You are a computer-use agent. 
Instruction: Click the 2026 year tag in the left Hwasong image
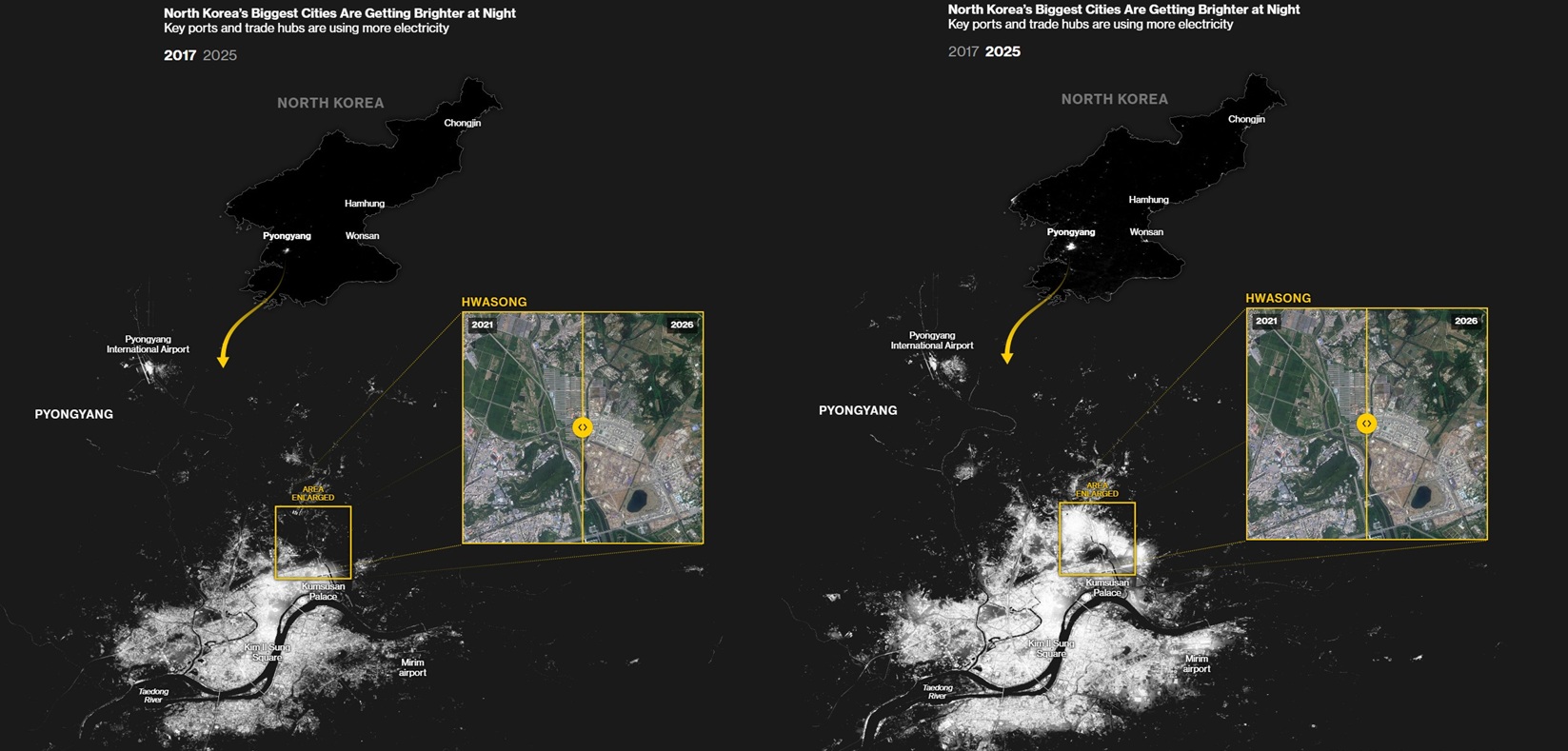pos(683,325)
